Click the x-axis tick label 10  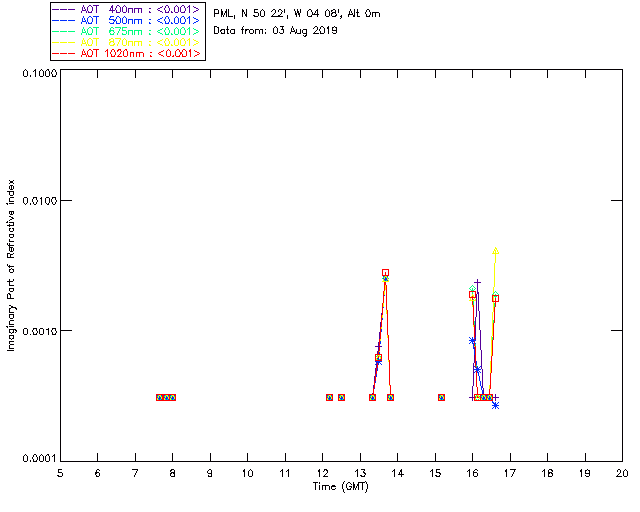pos(247,473)
